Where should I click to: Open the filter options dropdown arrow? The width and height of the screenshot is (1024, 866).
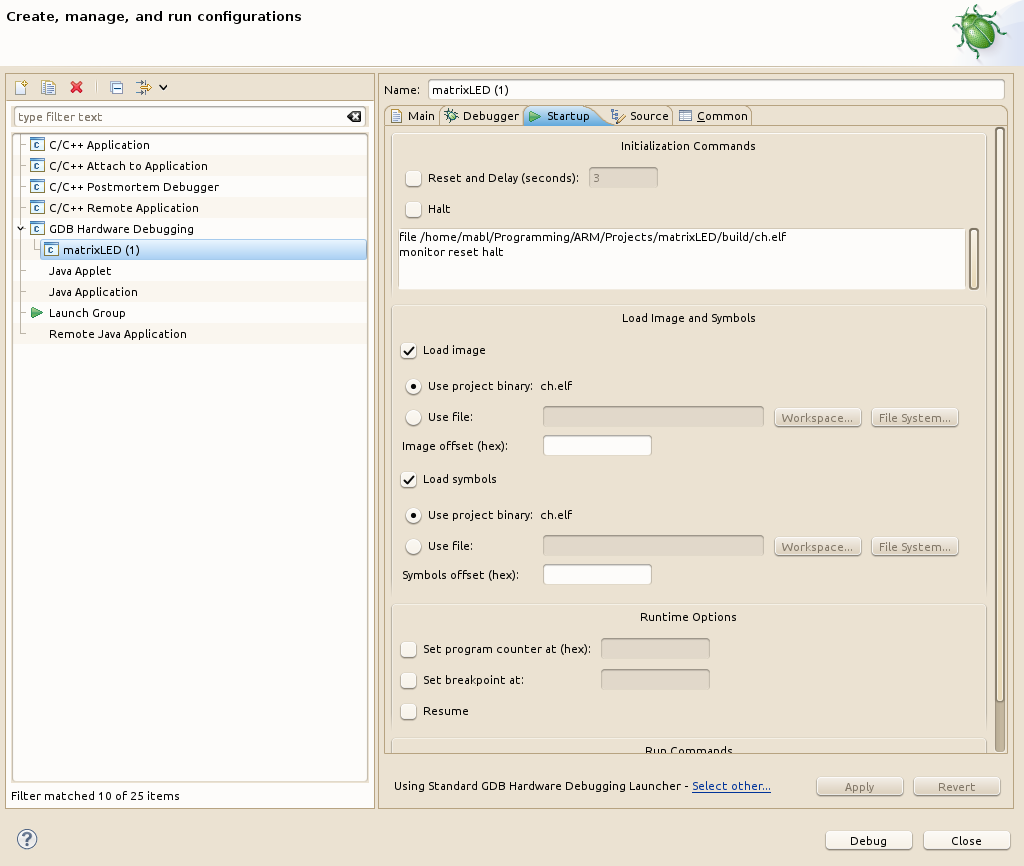(163, 87)
